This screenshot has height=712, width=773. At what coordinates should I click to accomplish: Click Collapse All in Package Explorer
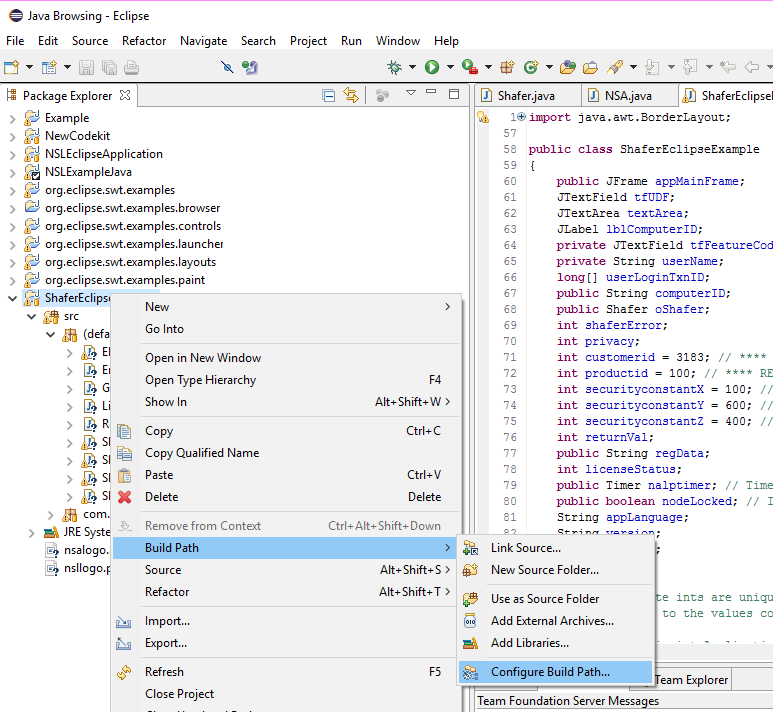[328, 95]
